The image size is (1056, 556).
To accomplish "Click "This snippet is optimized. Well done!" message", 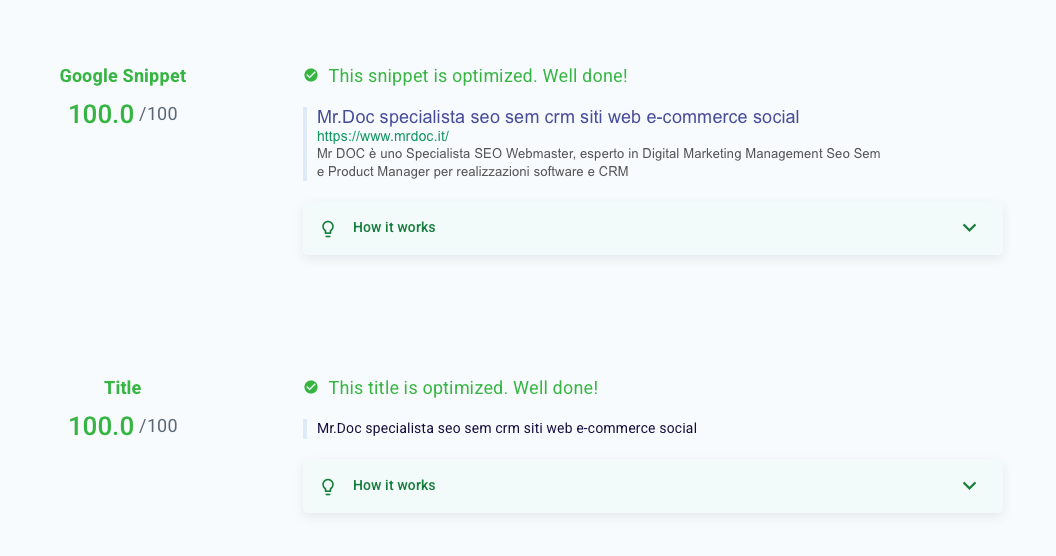I will point(477,75).
